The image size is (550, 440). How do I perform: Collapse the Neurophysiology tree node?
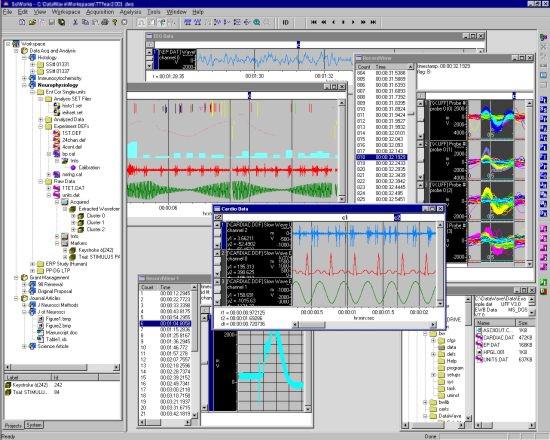tap(24, 85)
